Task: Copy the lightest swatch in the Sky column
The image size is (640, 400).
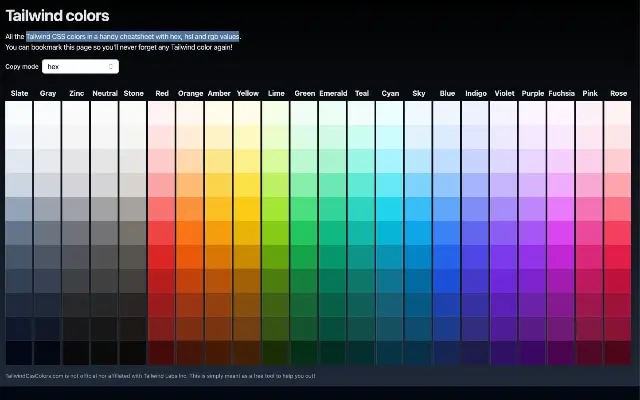Action: click(418, 113)
